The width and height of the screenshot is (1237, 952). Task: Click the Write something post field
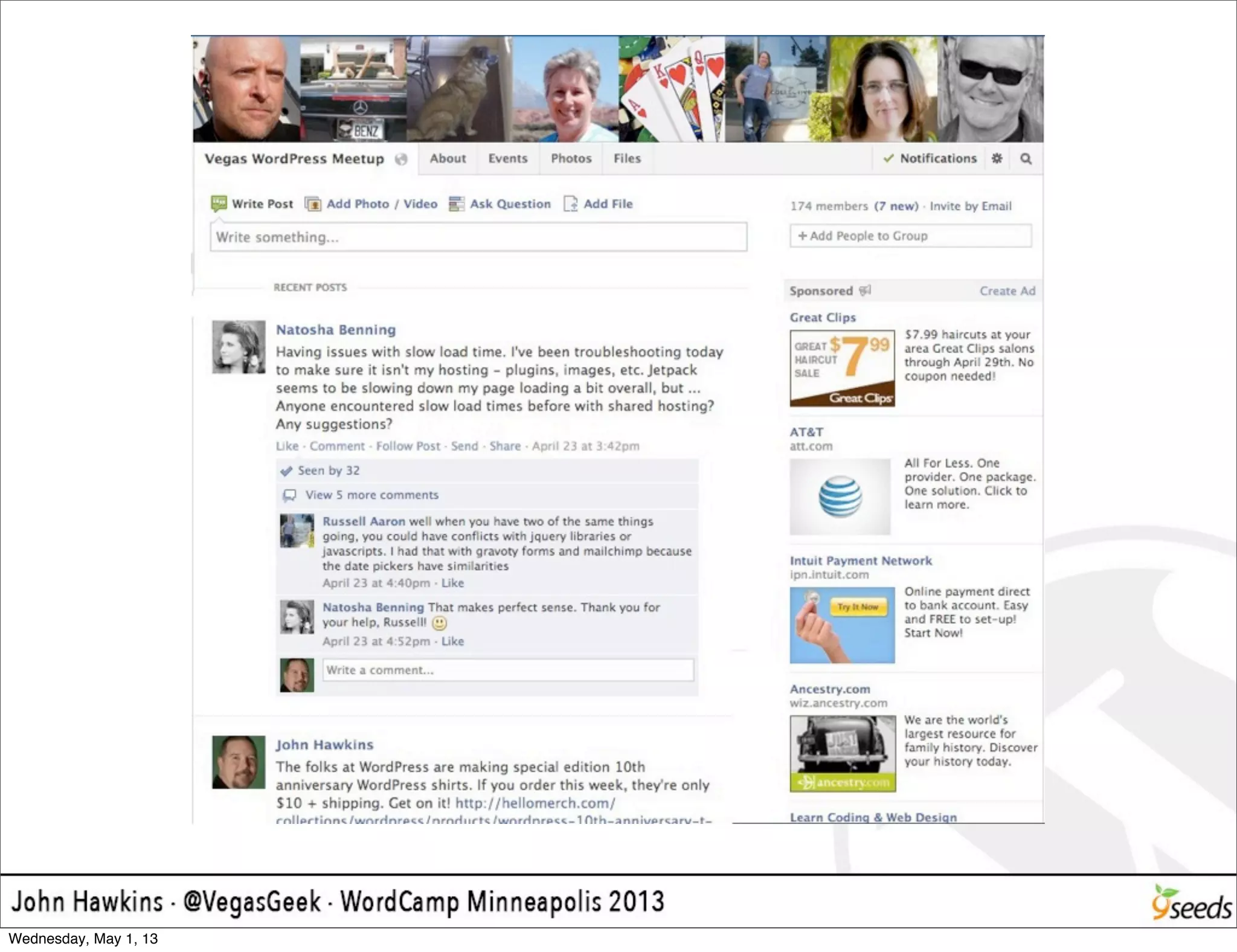click(478, 237)
